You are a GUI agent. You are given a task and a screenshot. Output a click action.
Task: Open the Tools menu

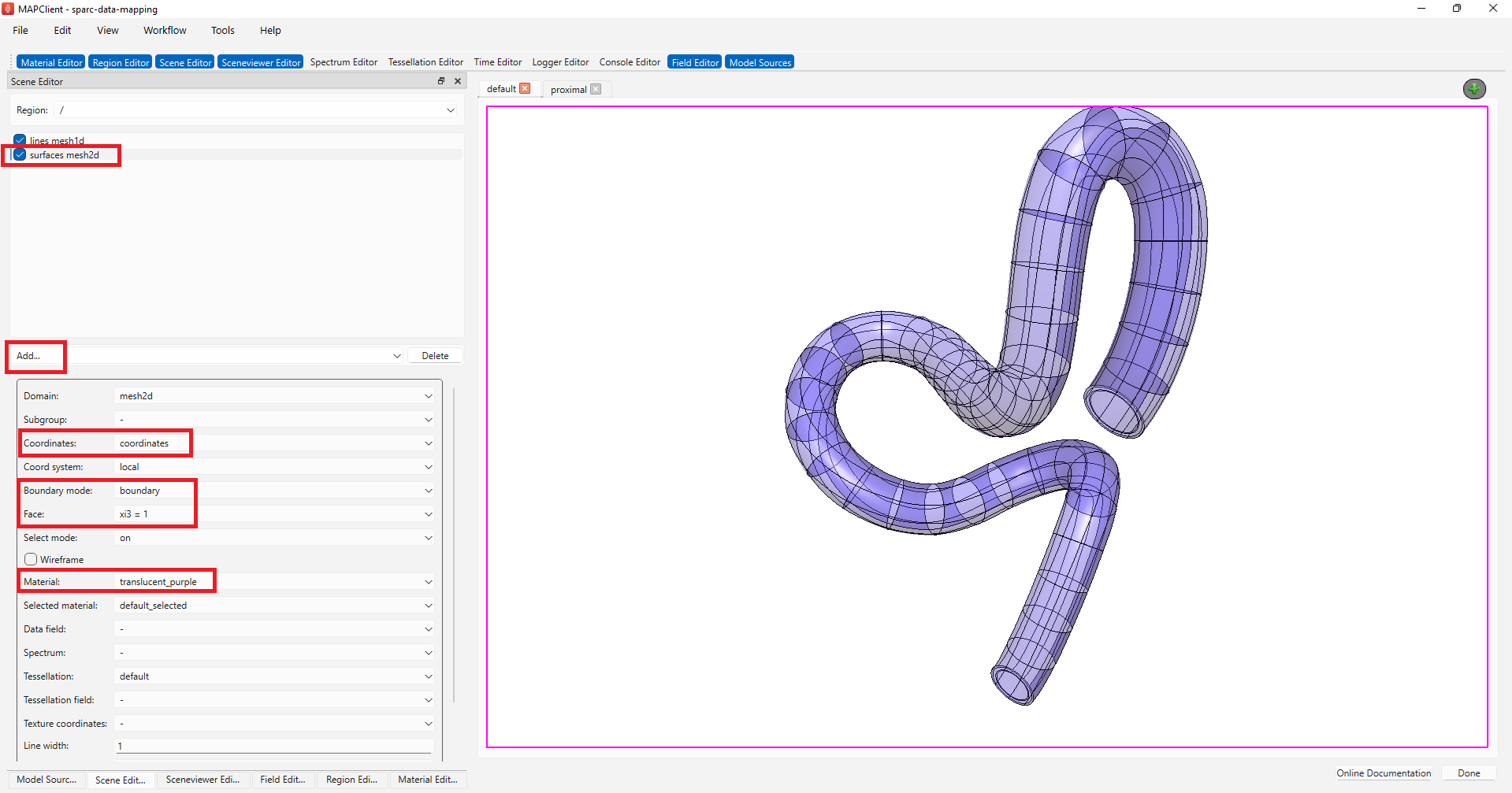pos(223,30)
